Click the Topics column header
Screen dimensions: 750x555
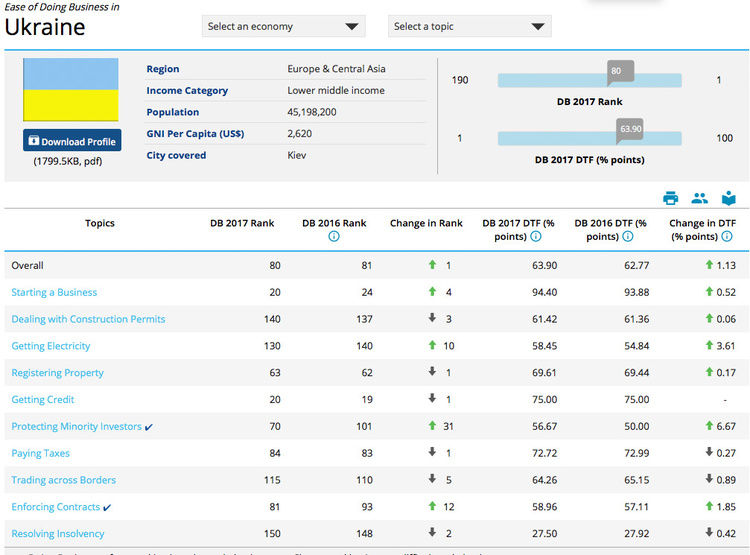coord(100,223)
